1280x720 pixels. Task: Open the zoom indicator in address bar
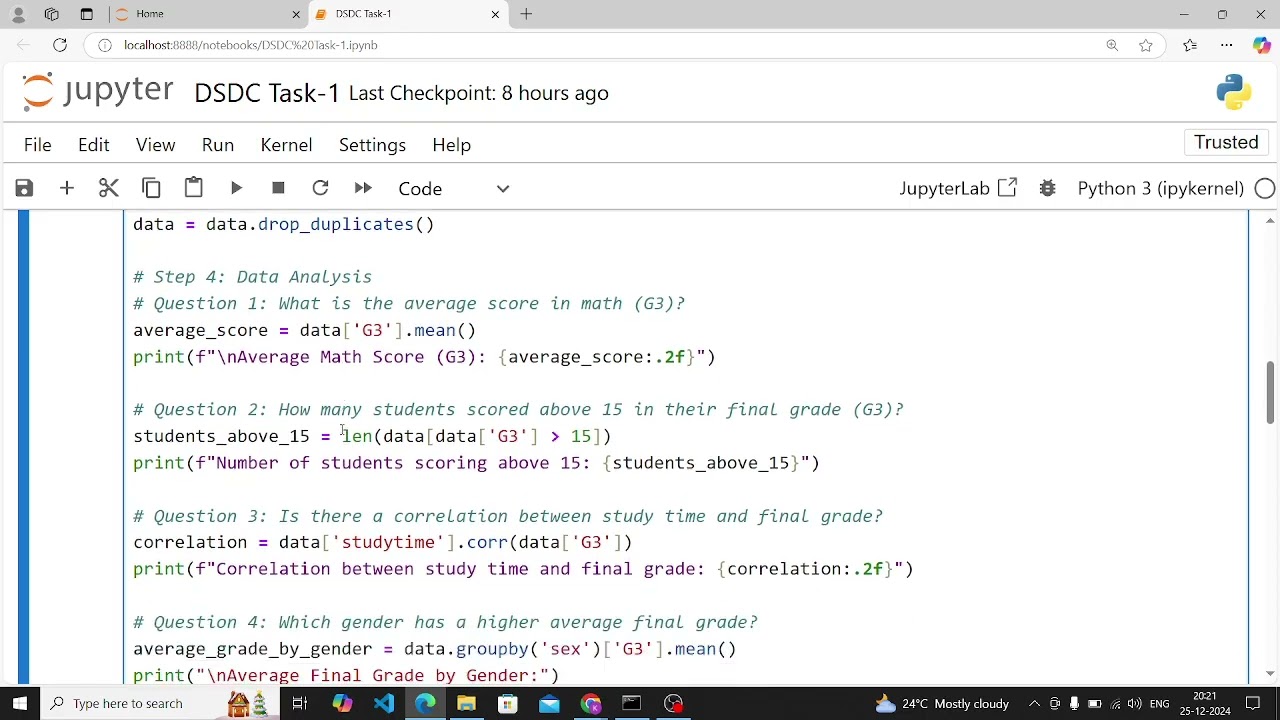tap(1112, 45)
